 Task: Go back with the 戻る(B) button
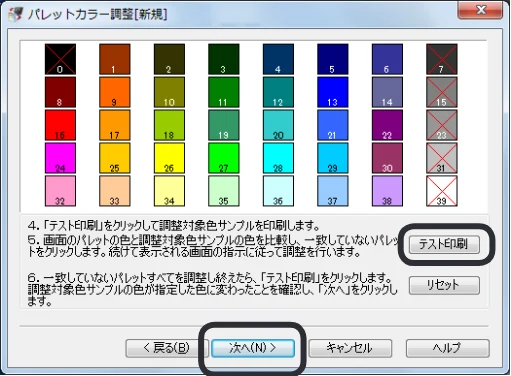pyautogui.click(x=167, y=348)
